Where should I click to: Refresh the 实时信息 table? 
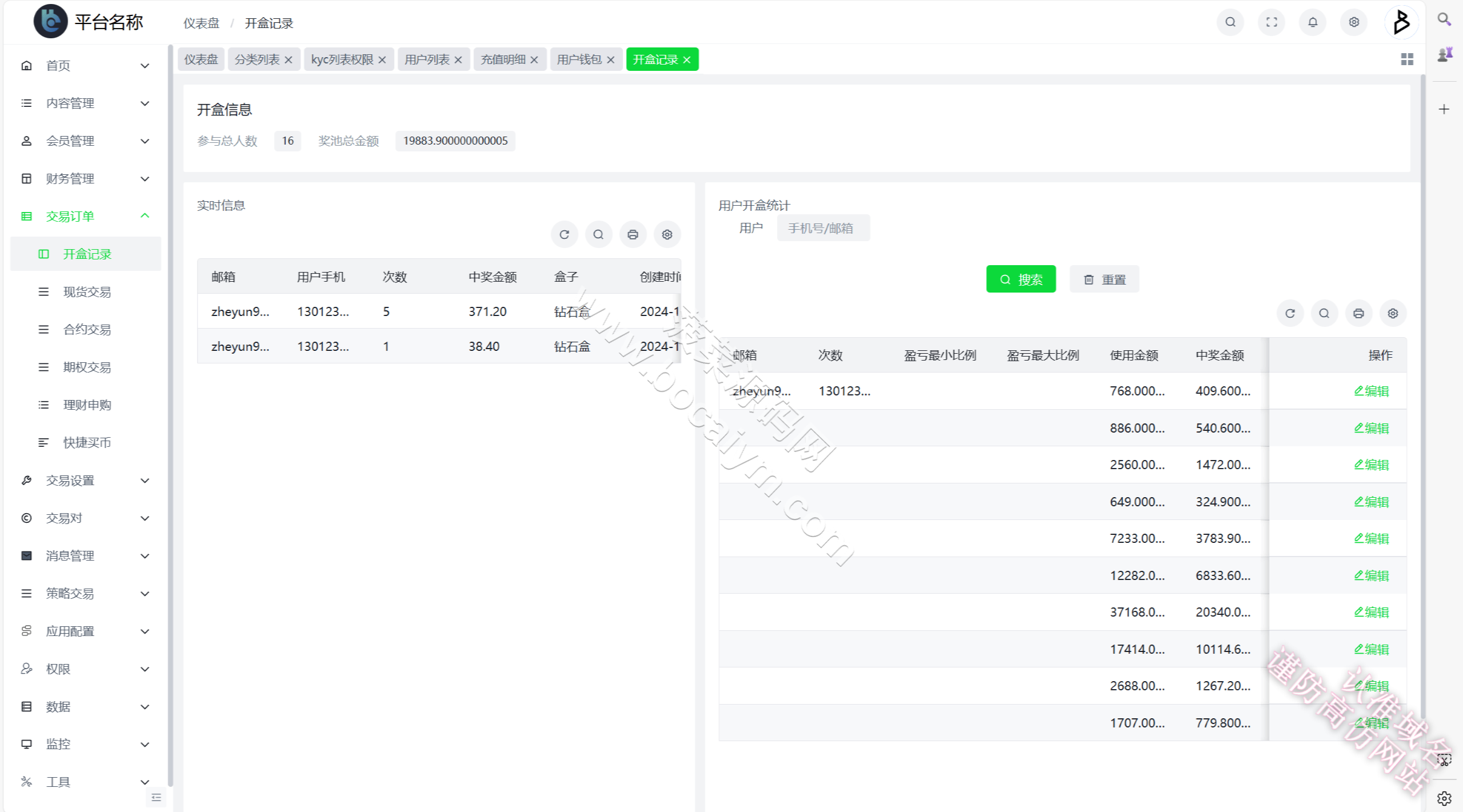click(564, 234)
